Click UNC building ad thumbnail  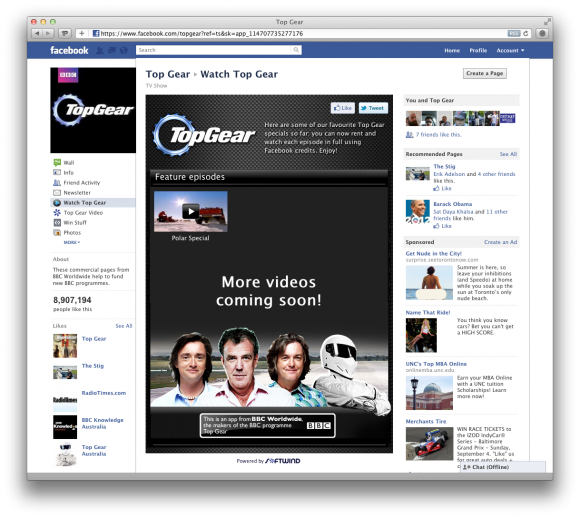429,393
